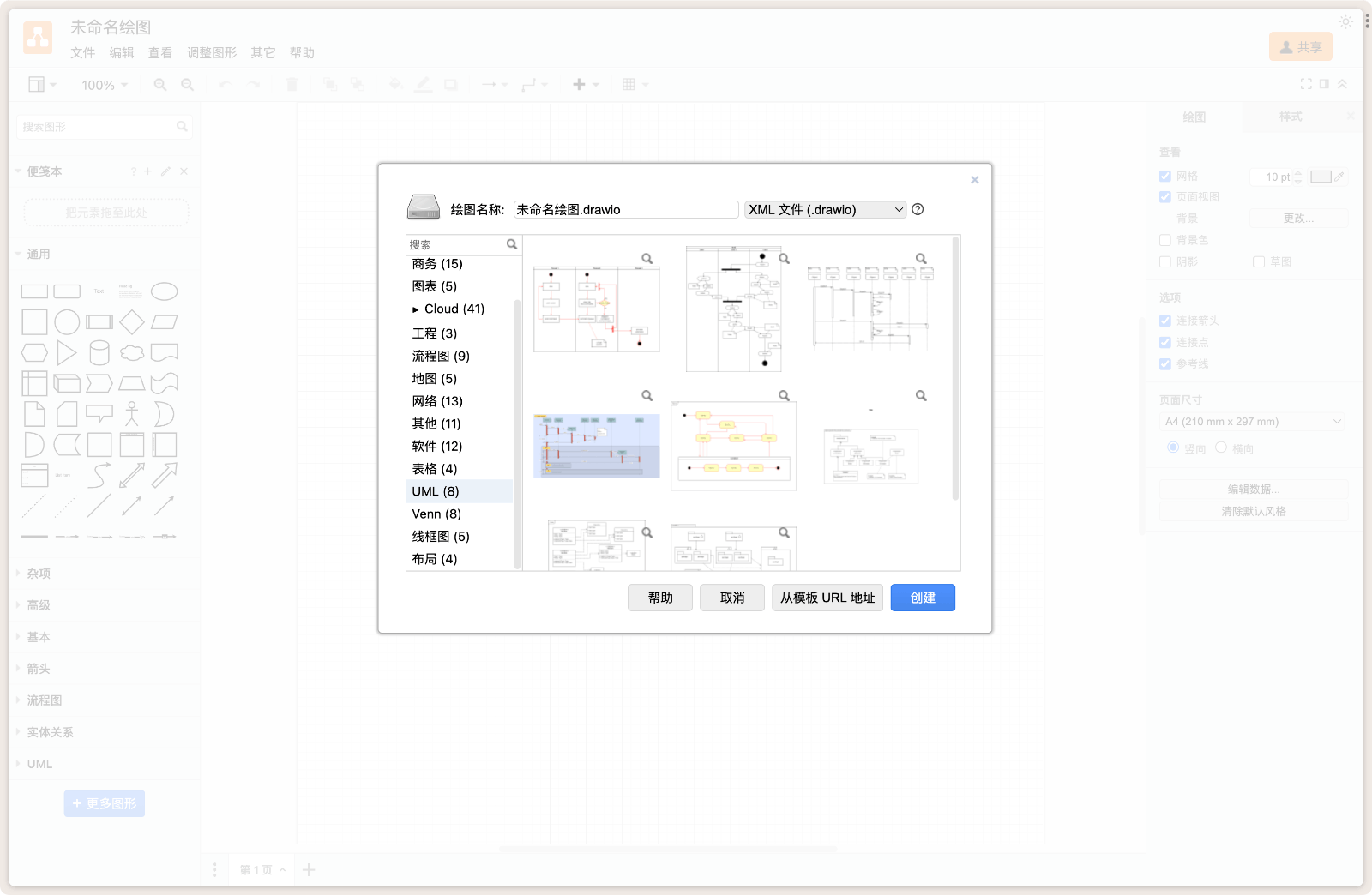Open the view panels toolbar dropdown

pyautogui.click(x=42, y=85)
